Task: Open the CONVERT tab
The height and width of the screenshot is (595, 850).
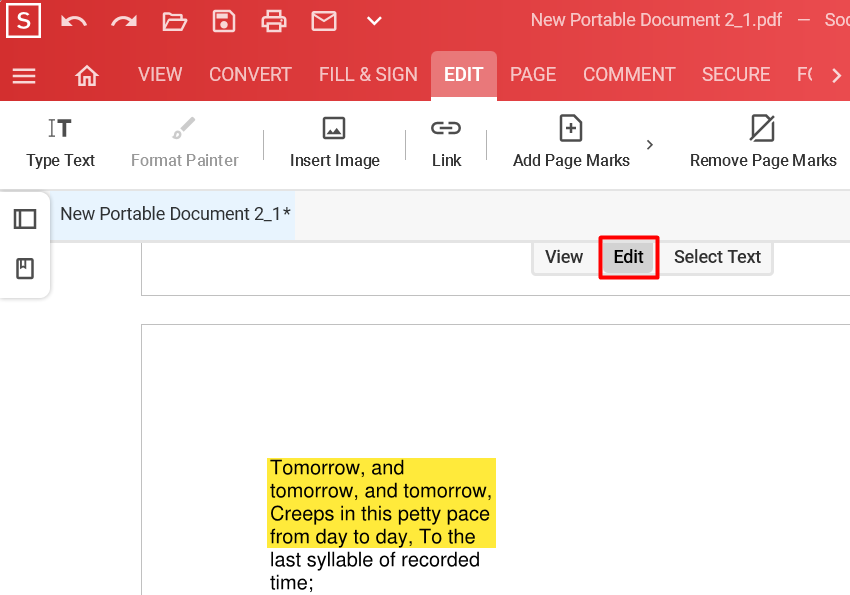Action: [x=250, y=75]
